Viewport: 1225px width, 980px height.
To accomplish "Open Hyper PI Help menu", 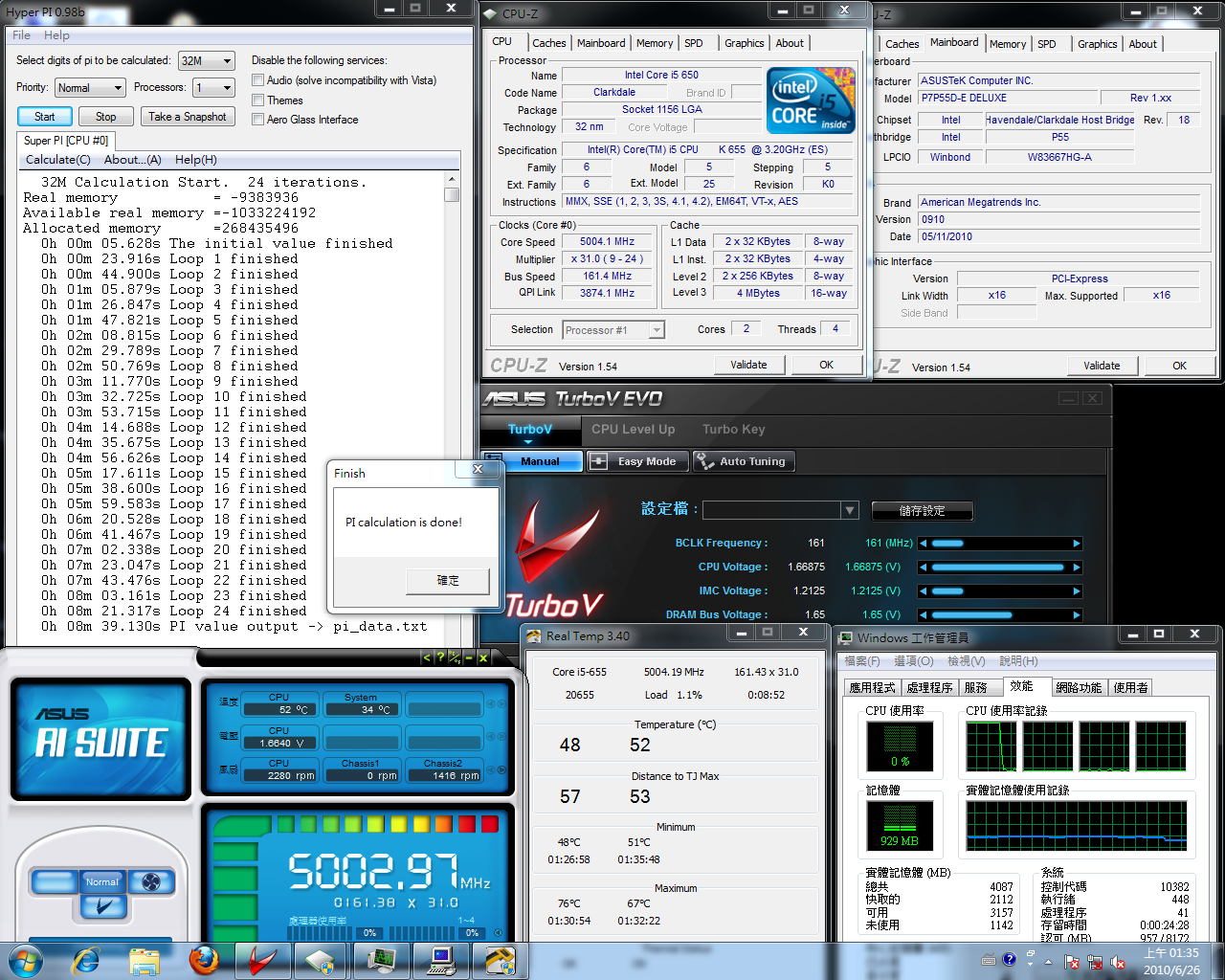I will click(x=56, y=35).
